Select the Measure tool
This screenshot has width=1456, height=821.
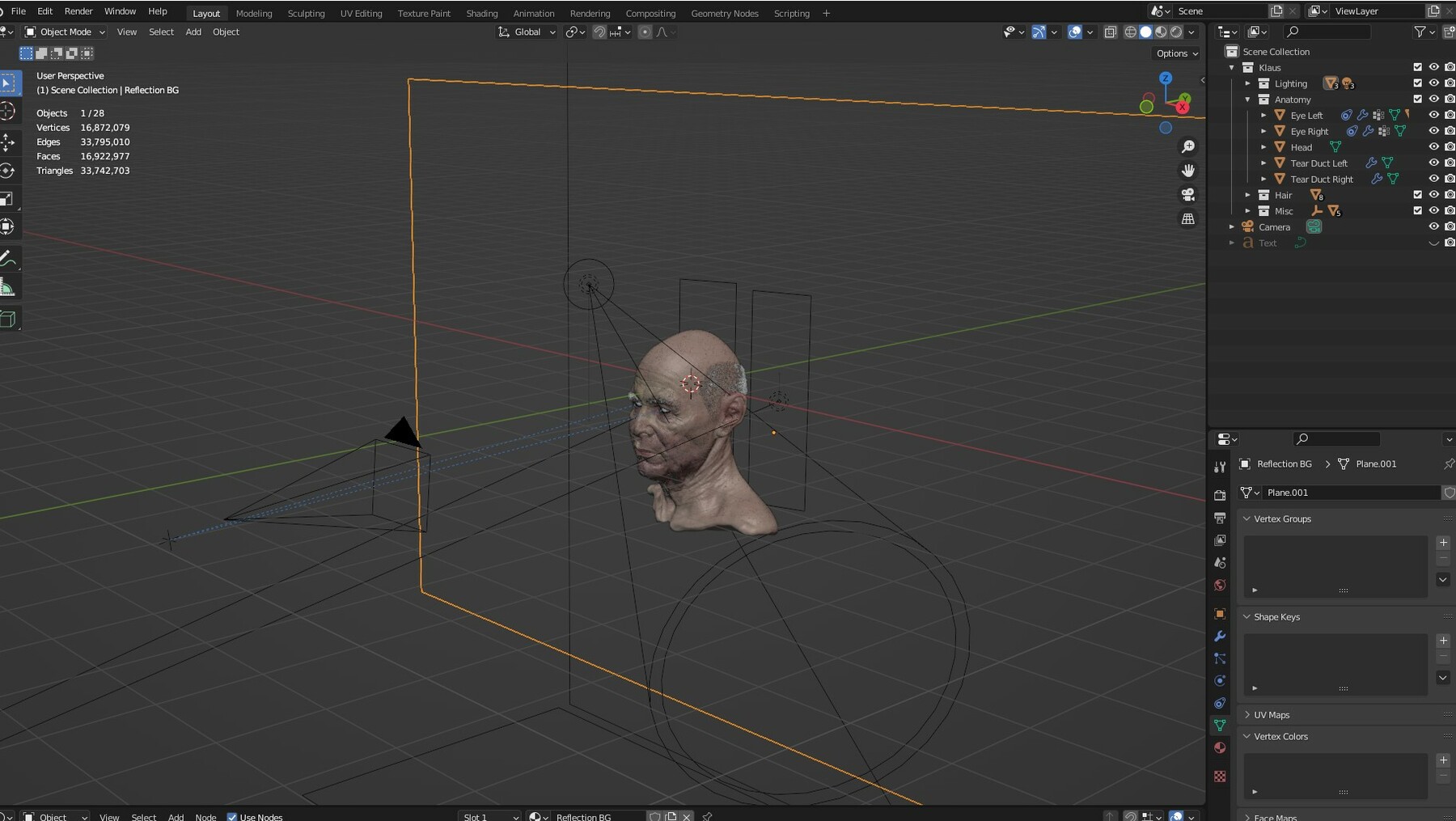pos(10,286)
